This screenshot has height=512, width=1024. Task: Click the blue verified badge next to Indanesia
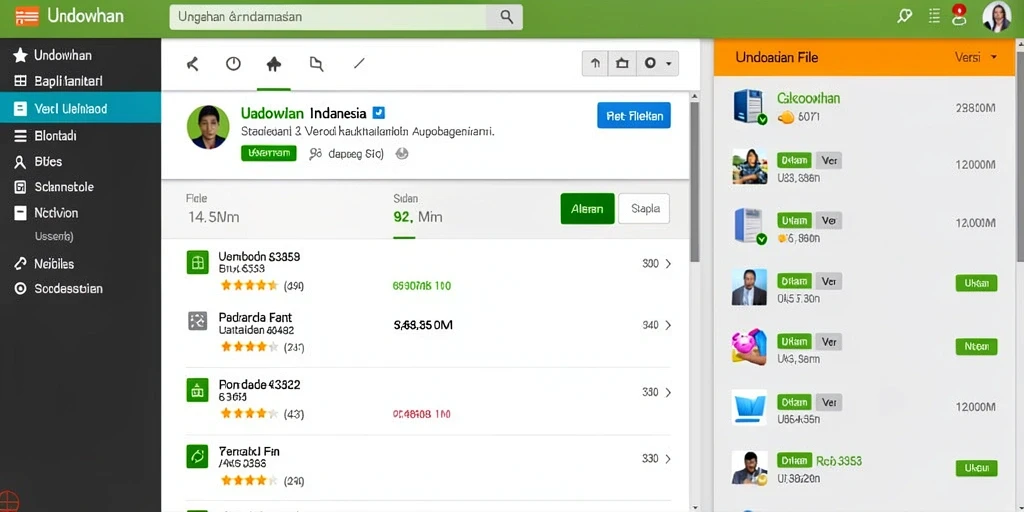pos(378,112)
